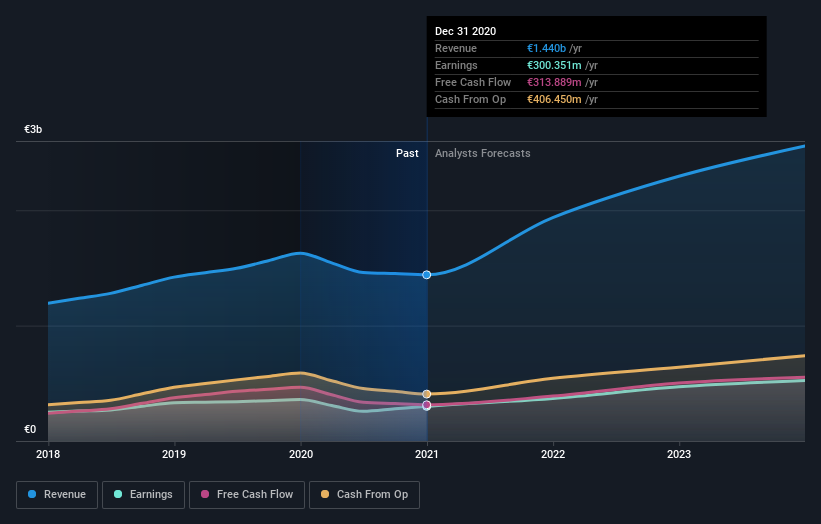Click the Past label on chart
The image size is (821, 524).
407,153
